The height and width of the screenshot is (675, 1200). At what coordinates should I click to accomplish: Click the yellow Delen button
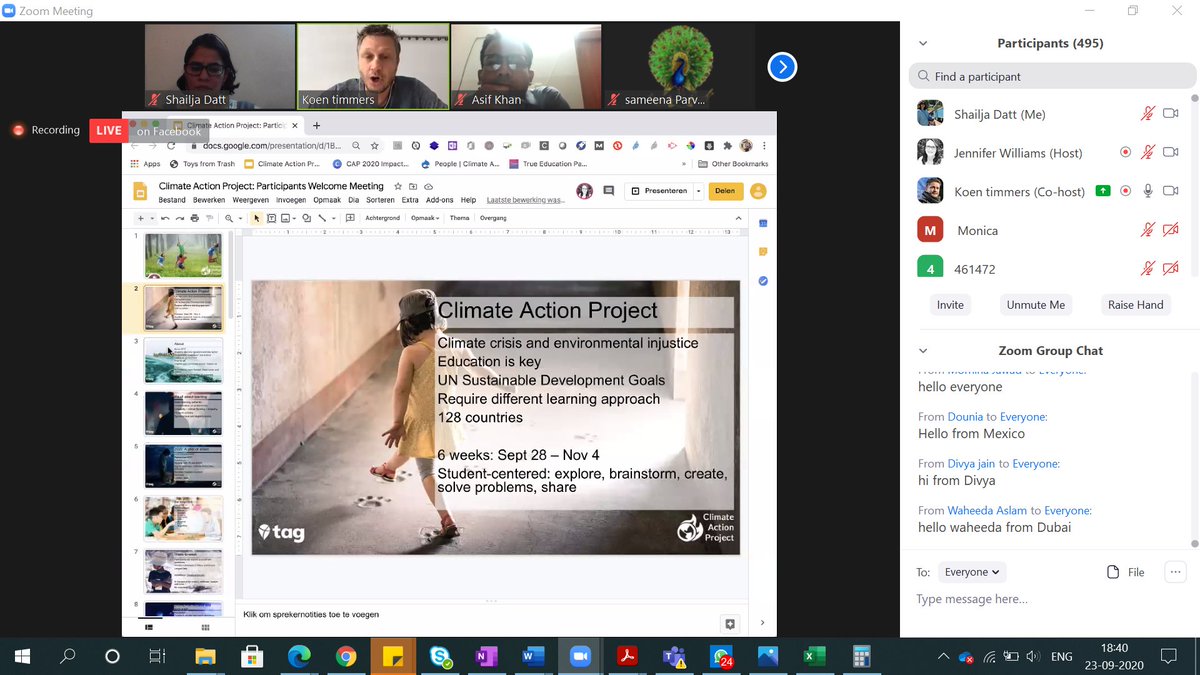point(725,190)
